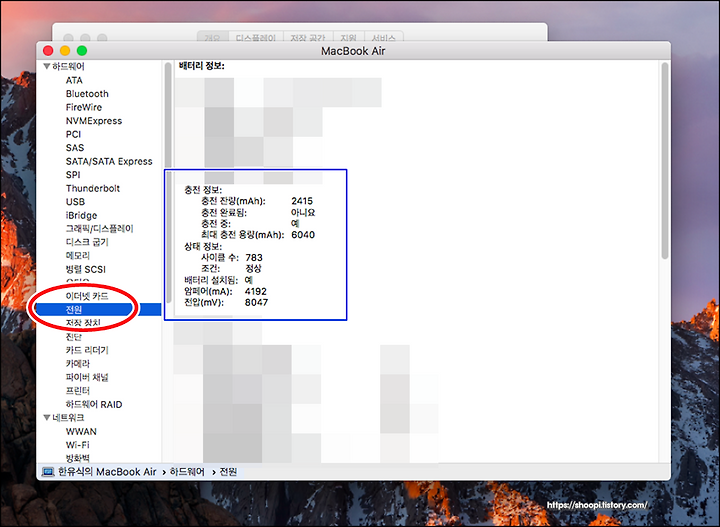Select 카드 리더기 in the sidebar
Viewport: 720px width, 527px height.
pos(87,350)
